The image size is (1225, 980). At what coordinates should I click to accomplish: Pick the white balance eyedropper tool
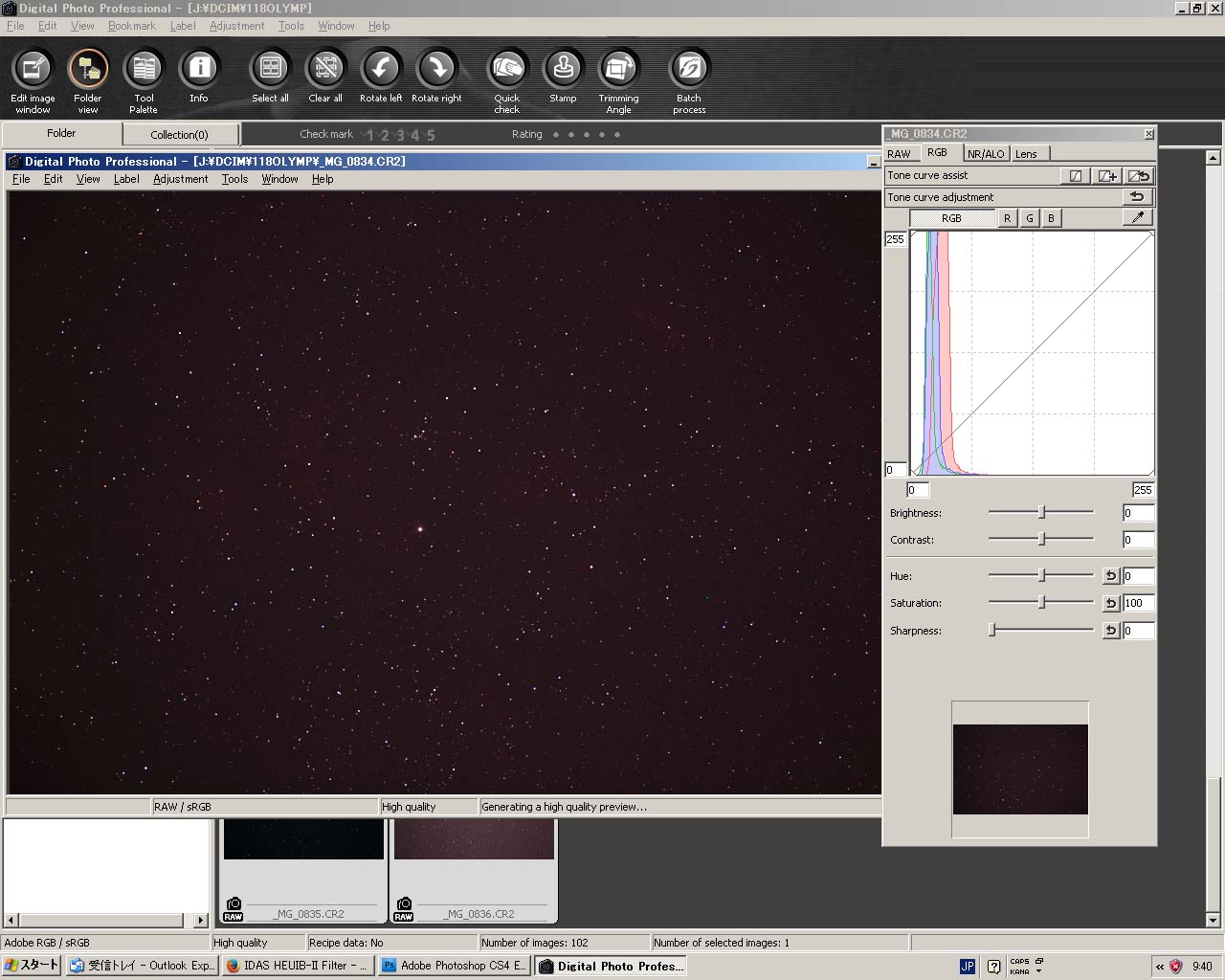tap(1138, 218)
